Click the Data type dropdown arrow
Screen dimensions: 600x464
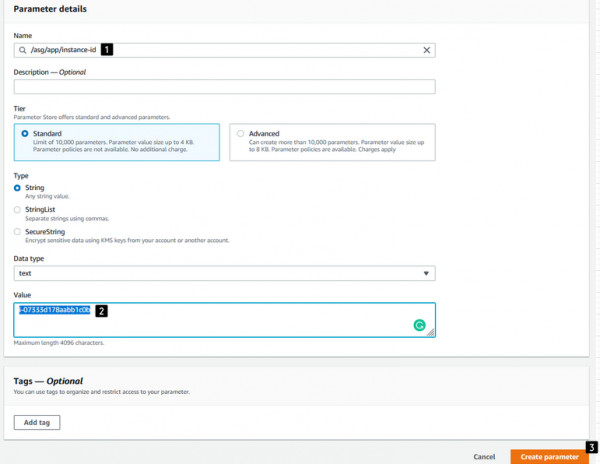tap(427, 273)
